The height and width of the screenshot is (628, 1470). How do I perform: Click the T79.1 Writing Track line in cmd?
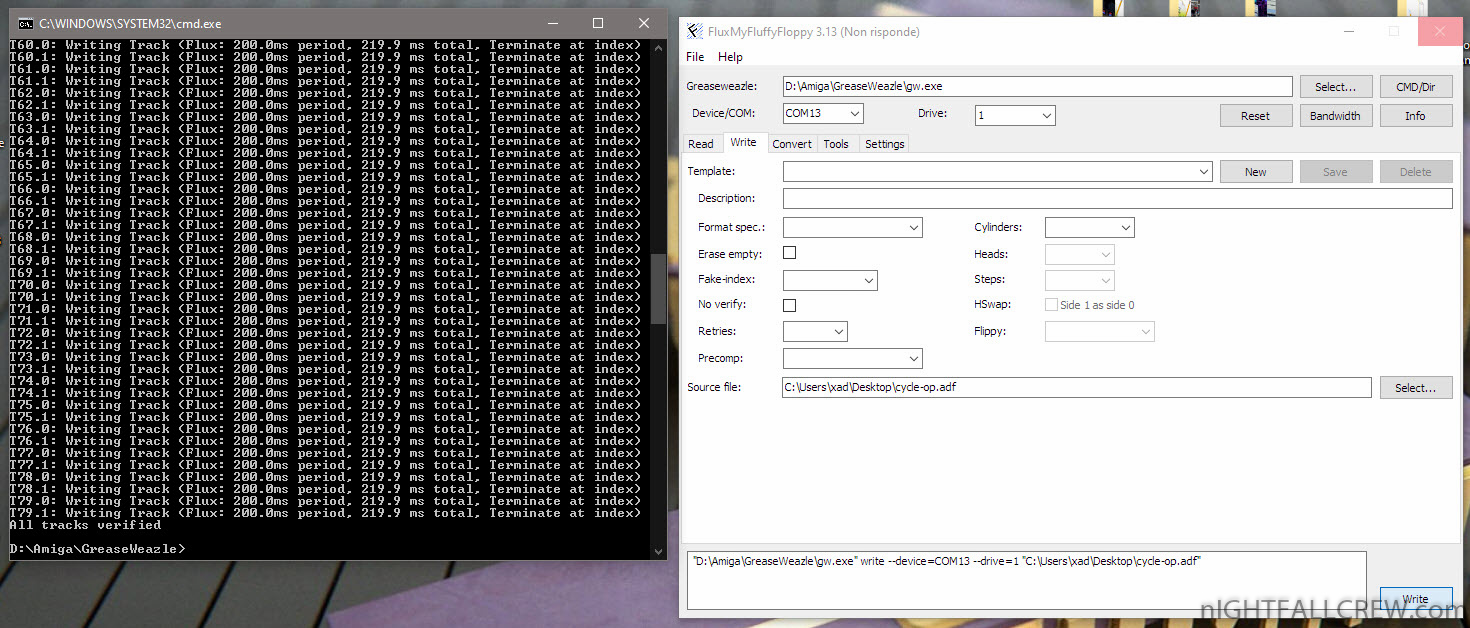[325, 513]
